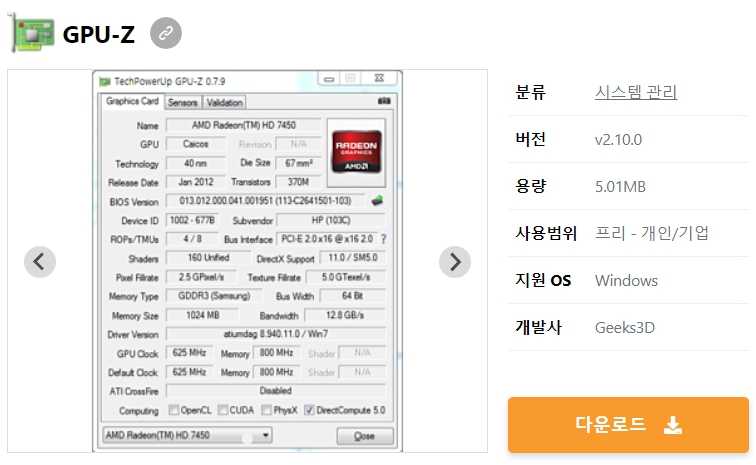
Task: Click the Die Size value 67 mm²
Action: 298,163
